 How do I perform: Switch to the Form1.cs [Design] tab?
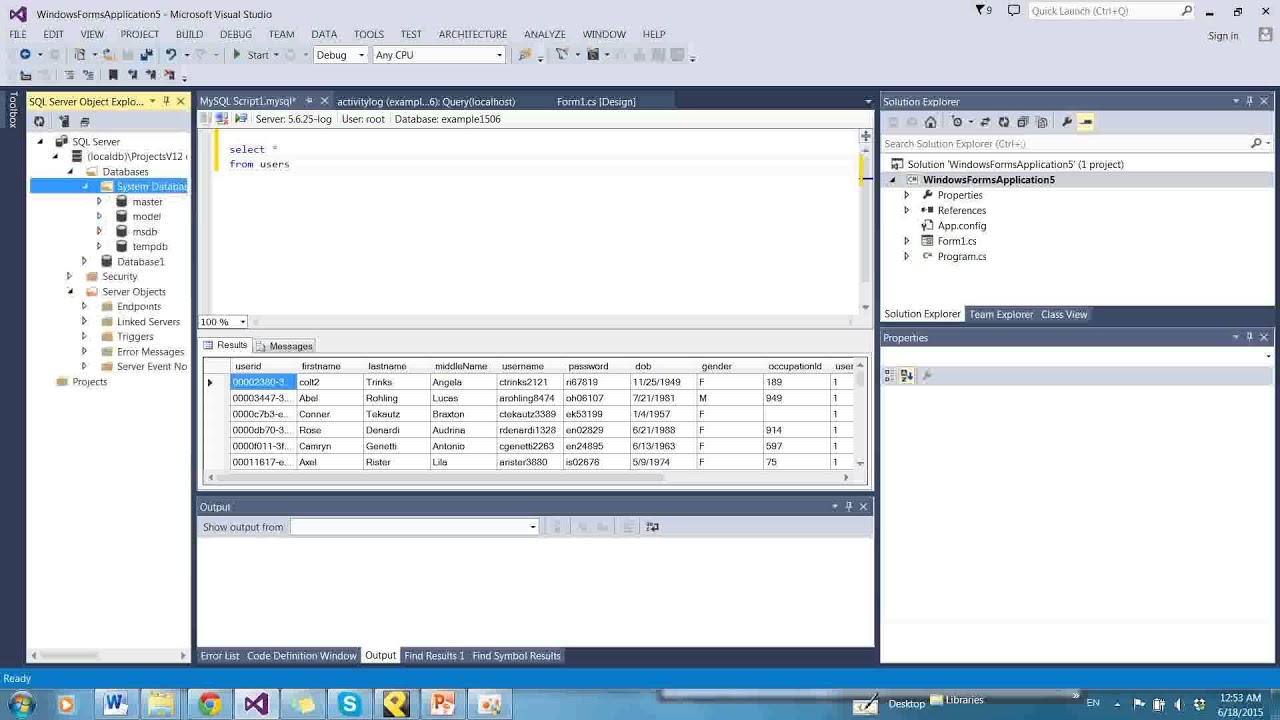click(595, 101)
